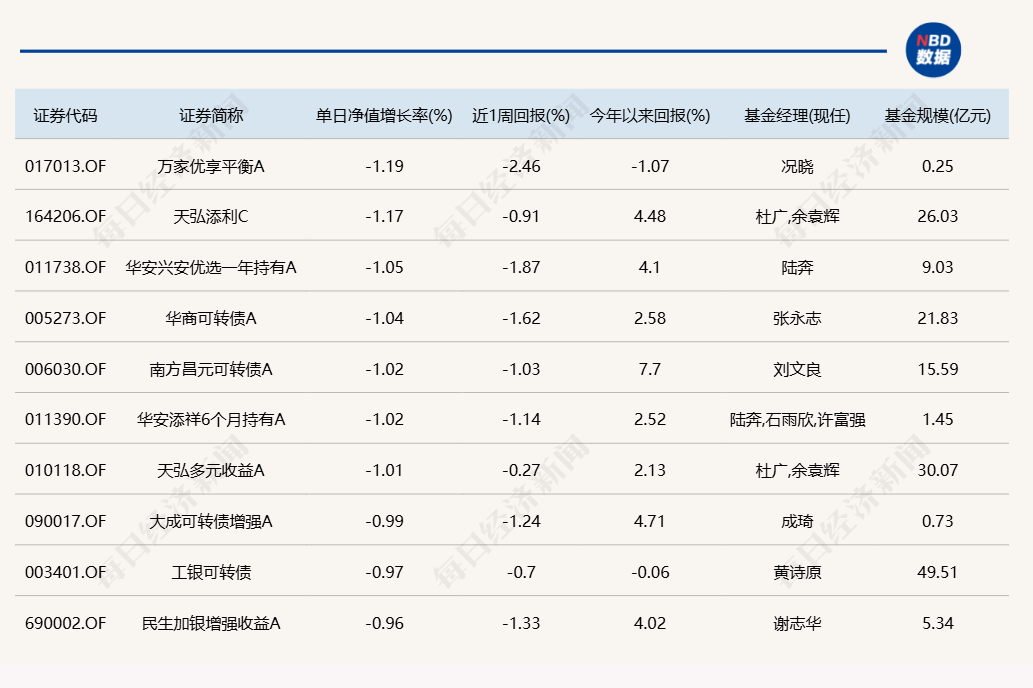Select the fund name 华商可转债A
The image size is (1033, 688).
pyautogui.click(x=211, y=318)
